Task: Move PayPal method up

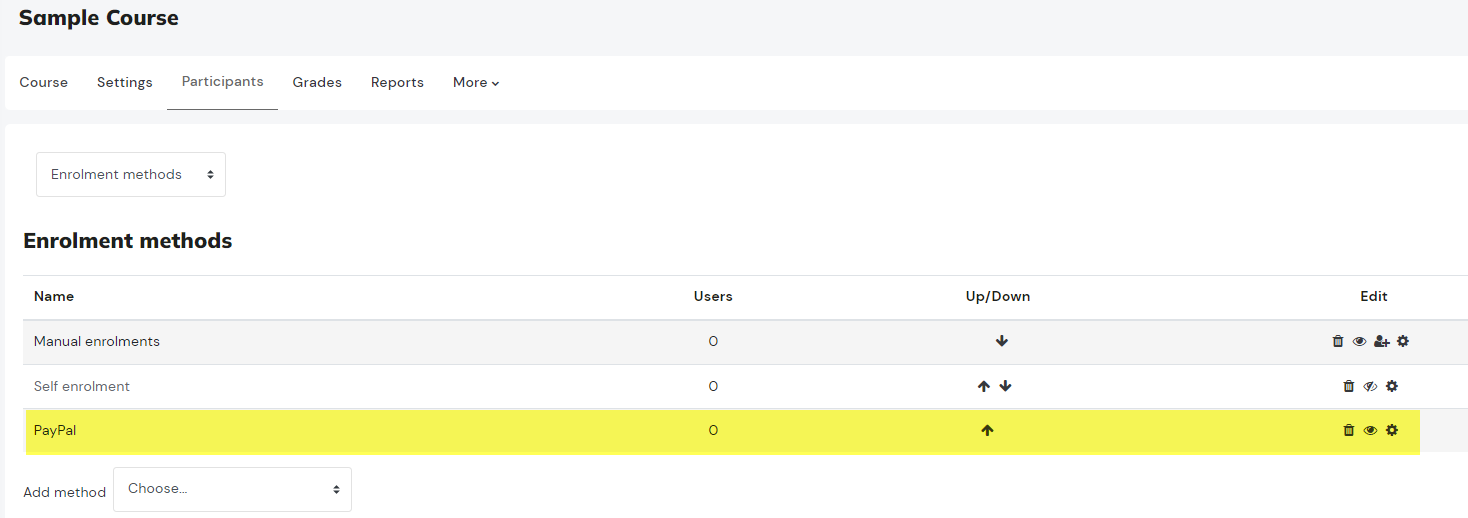Action: [x=988, y=430]
